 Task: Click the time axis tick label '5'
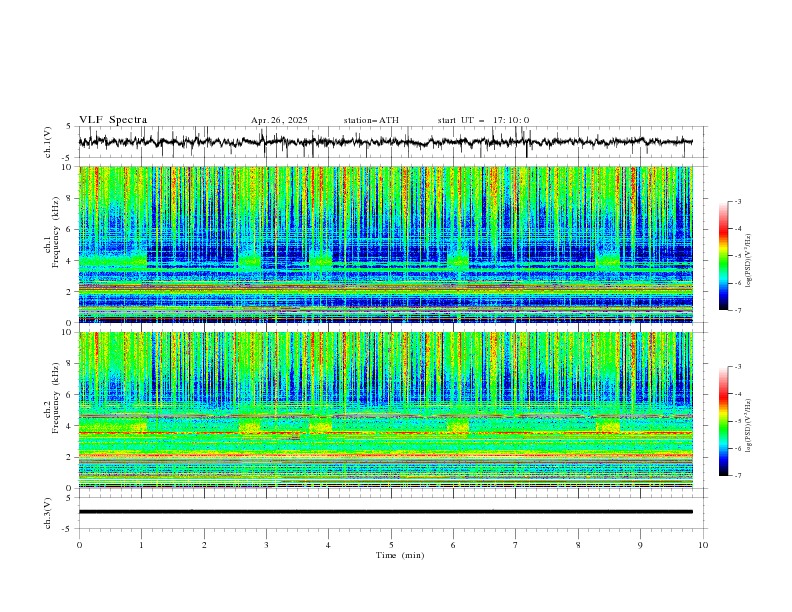click(x=391, y=545)
